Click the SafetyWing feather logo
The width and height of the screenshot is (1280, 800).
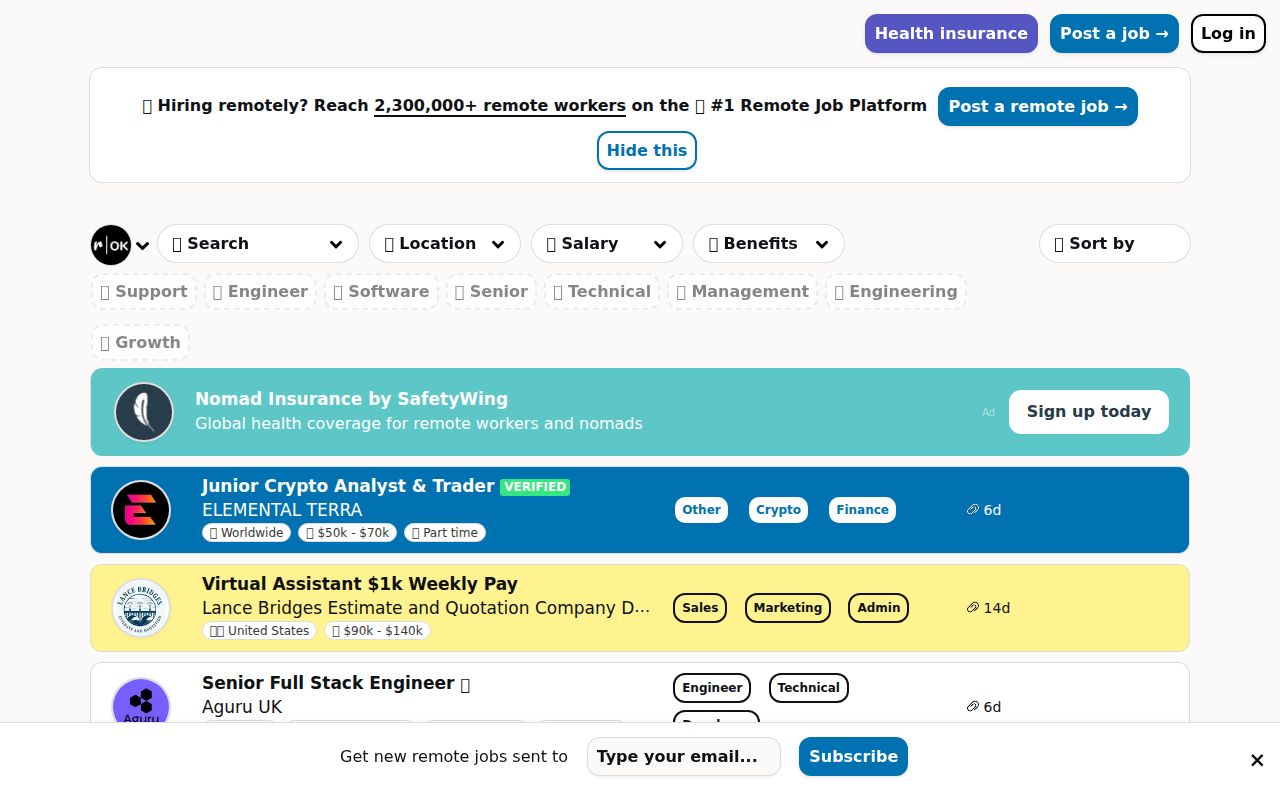tap(144, 411)
